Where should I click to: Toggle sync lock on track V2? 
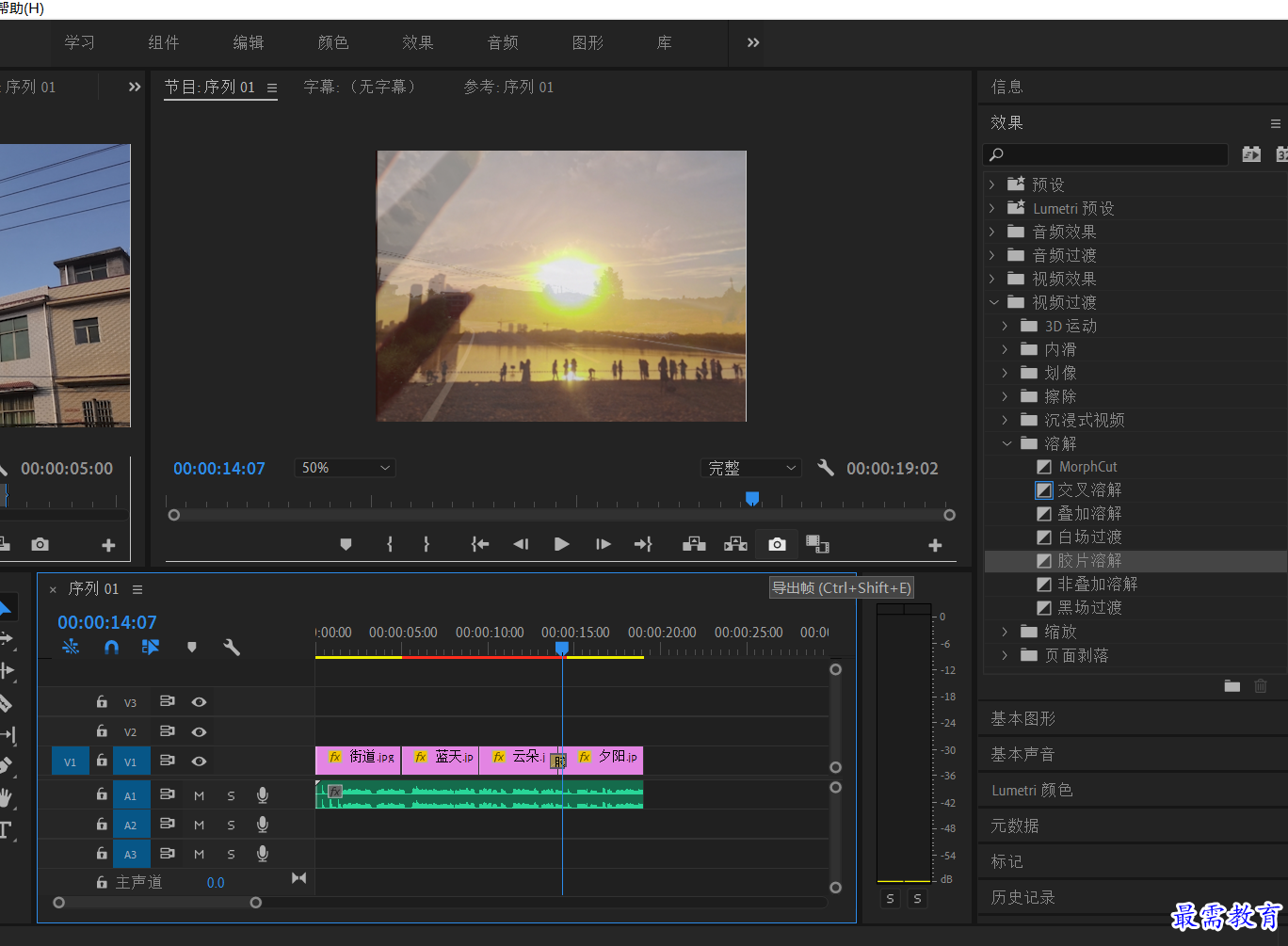pos(167,731)
